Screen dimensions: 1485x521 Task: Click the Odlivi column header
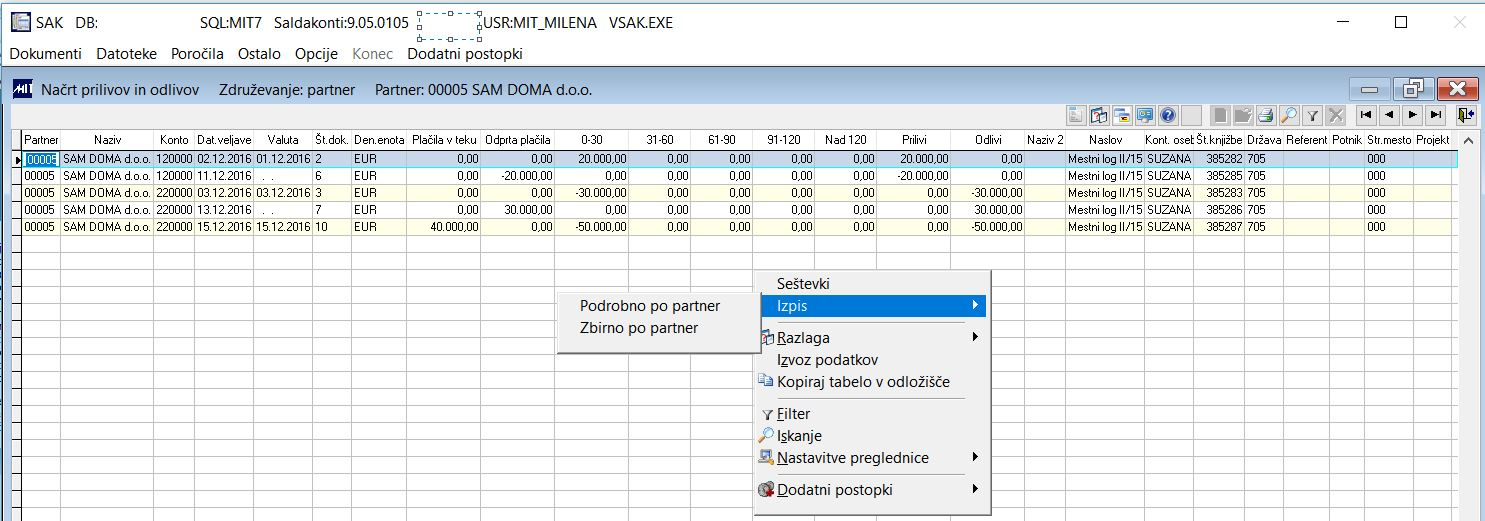click(988, 140)
